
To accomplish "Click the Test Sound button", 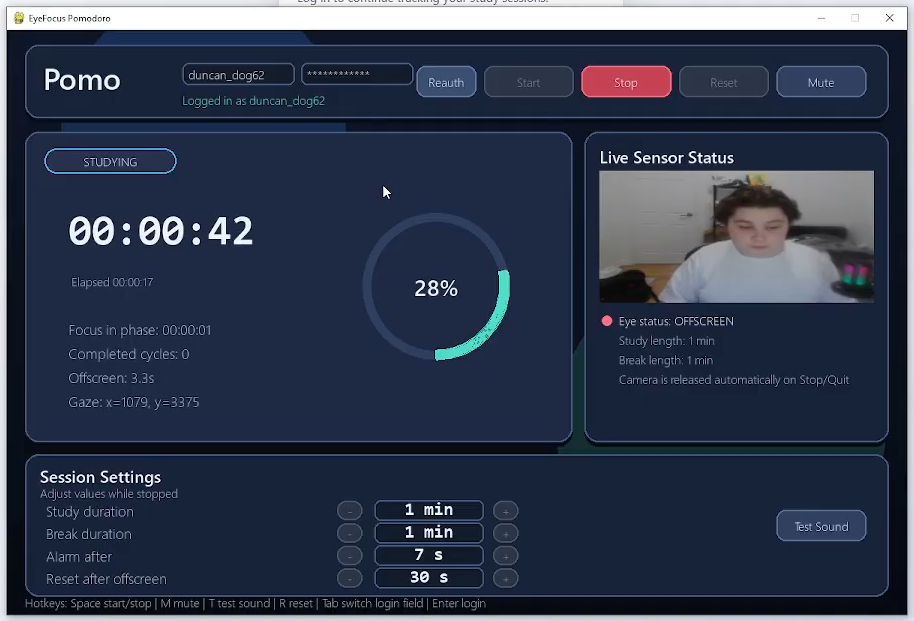I will pos(821,527).
